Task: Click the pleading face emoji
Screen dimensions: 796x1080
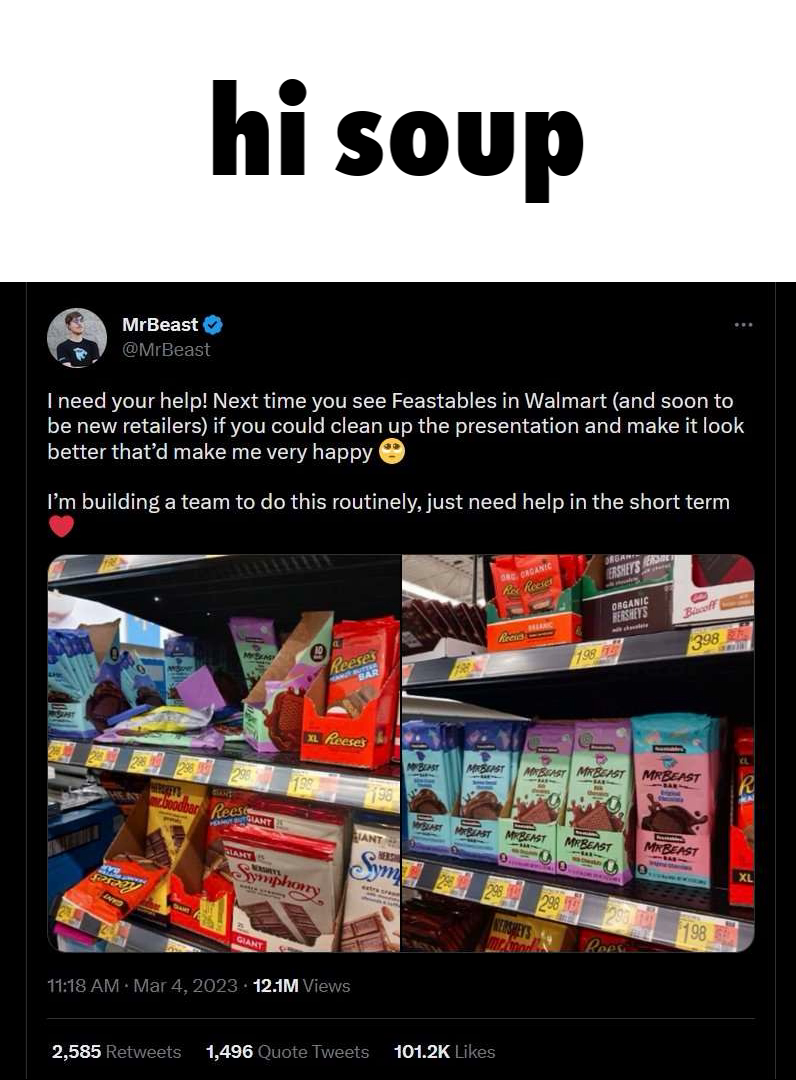Action: (x=392, y=452)
